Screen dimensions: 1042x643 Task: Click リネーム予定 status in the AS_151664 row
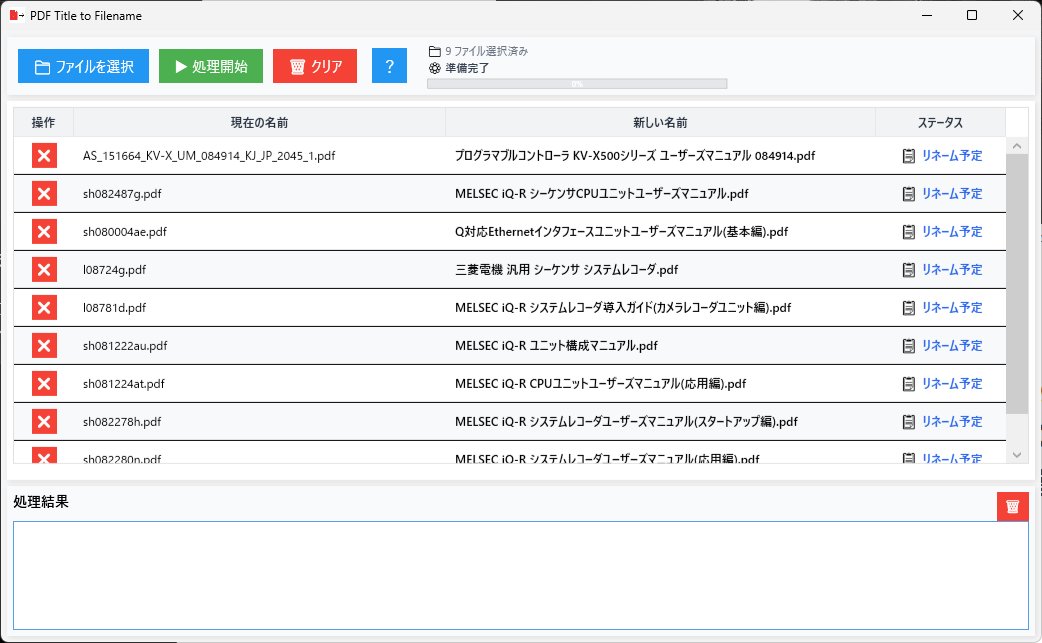tap(952, 155)
